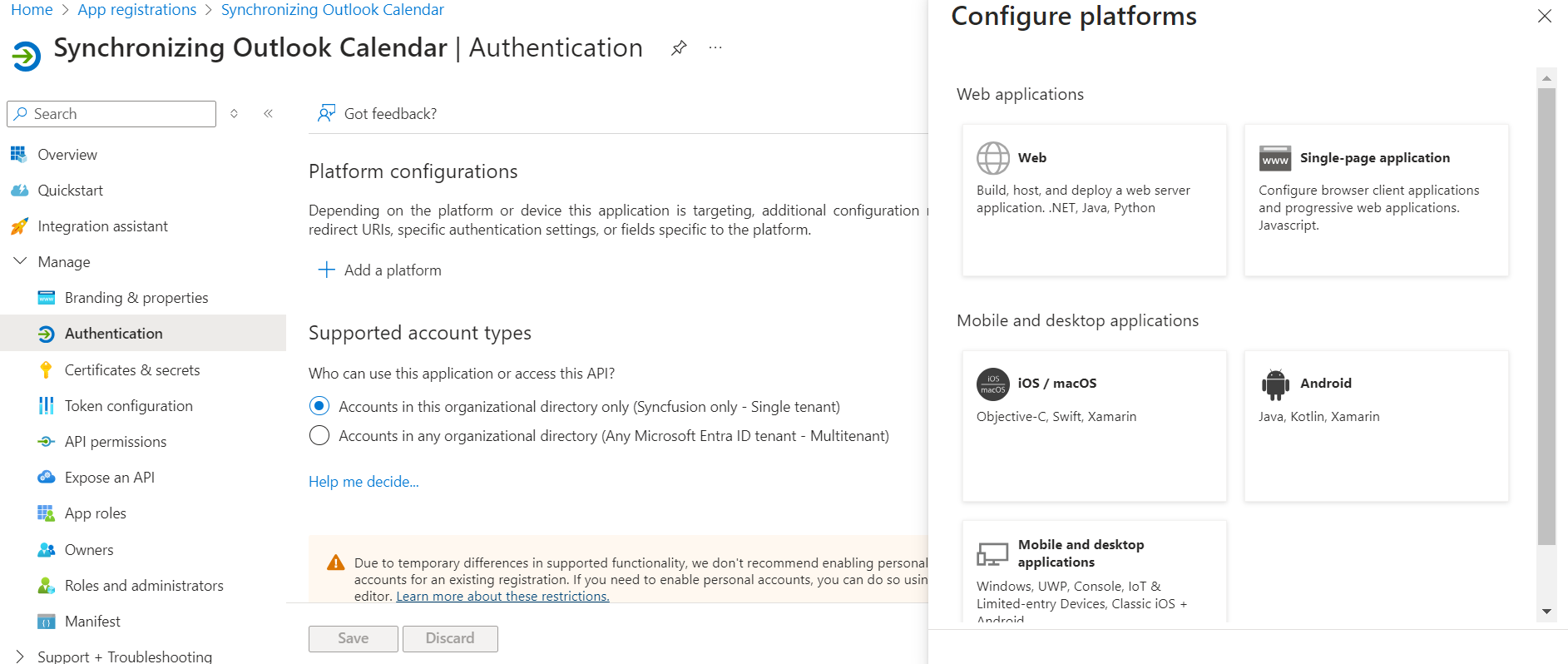Screen dimensions: 1568x664
Task: Collapse the sidebar with double-chevron
Action: pyautogui.click(x=268, y=114)
